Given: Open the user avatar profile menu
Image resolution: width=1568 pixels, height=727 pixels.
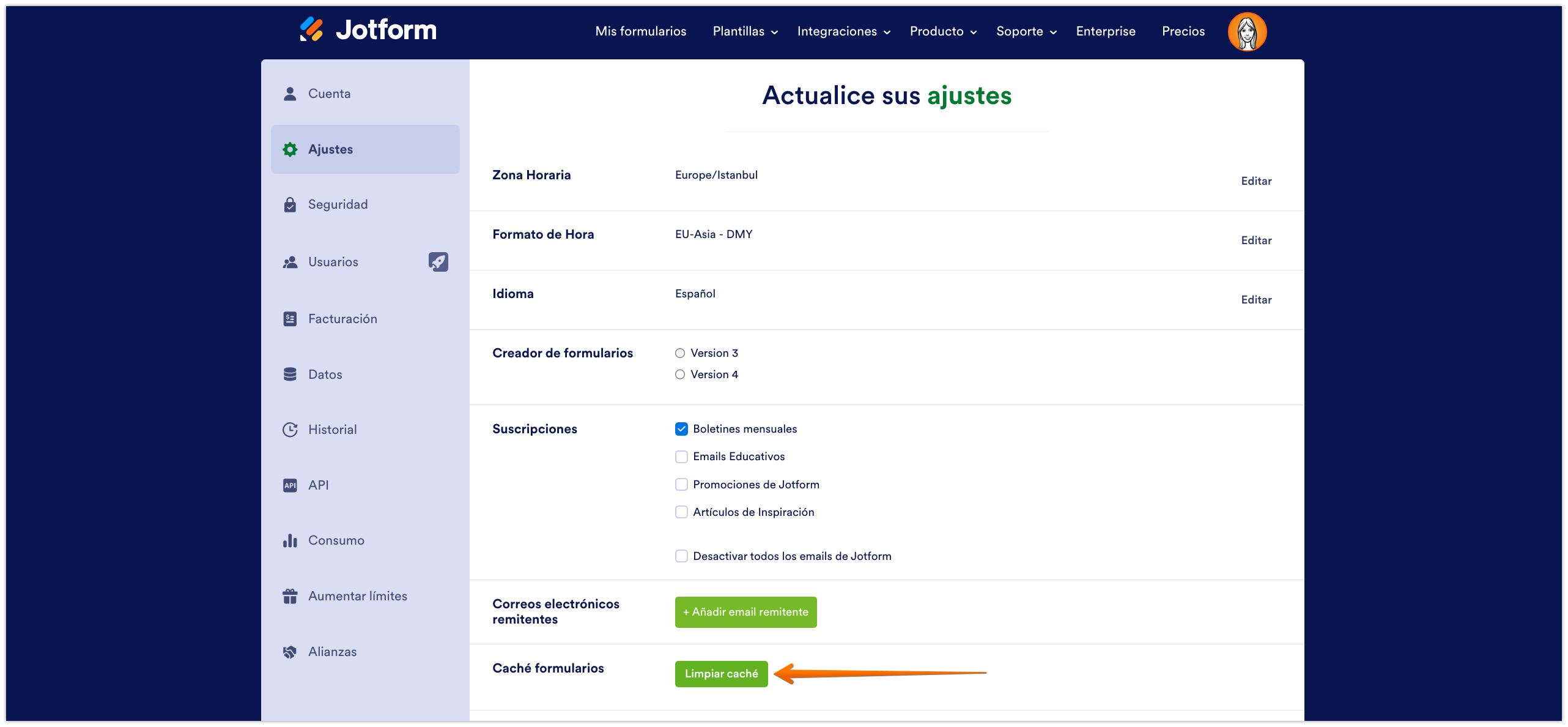Looking at the screenshot, I should coord(1247,32).
